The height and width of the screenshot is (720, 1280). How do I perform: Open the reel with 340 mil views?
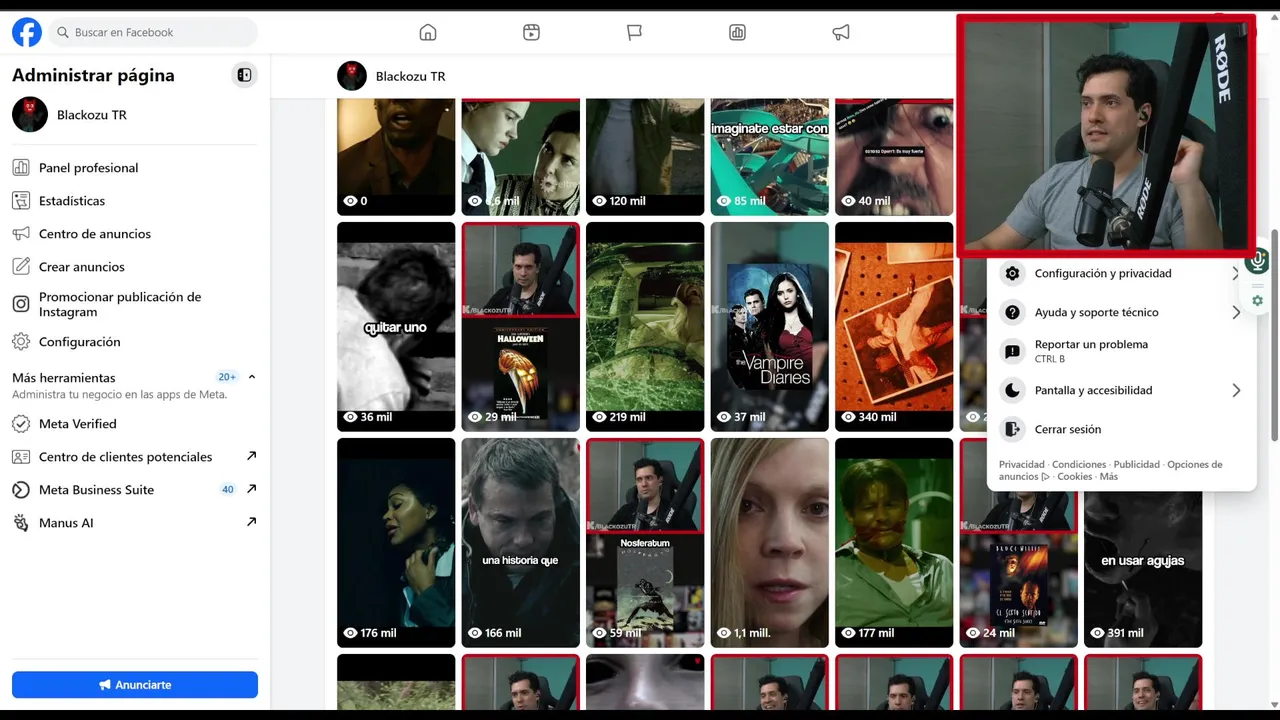click(x=894, y=327)
